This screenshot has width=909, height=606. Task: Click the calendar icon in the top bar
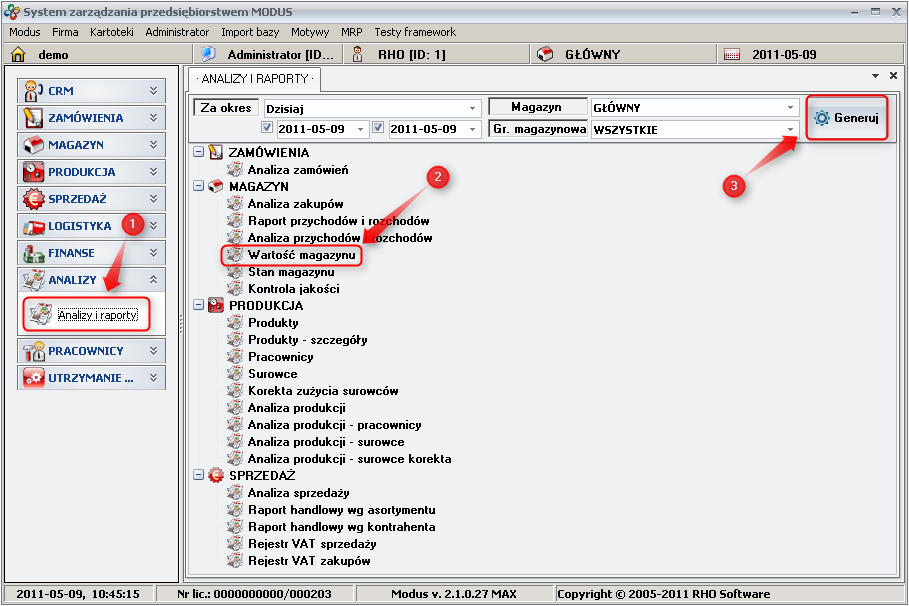(x=731, y=55)
